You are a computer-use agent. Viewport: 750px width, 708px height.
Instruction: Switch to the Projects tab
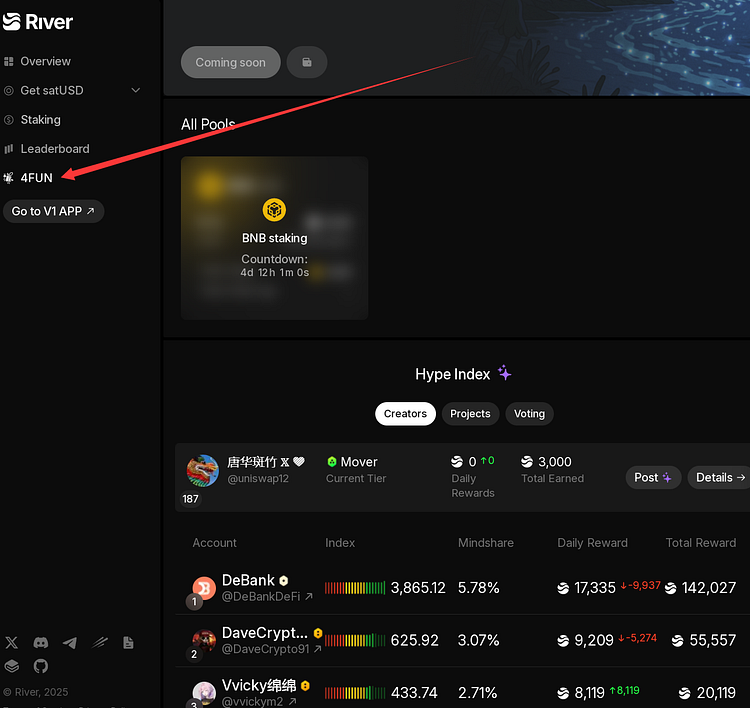(x=470, y=414)
